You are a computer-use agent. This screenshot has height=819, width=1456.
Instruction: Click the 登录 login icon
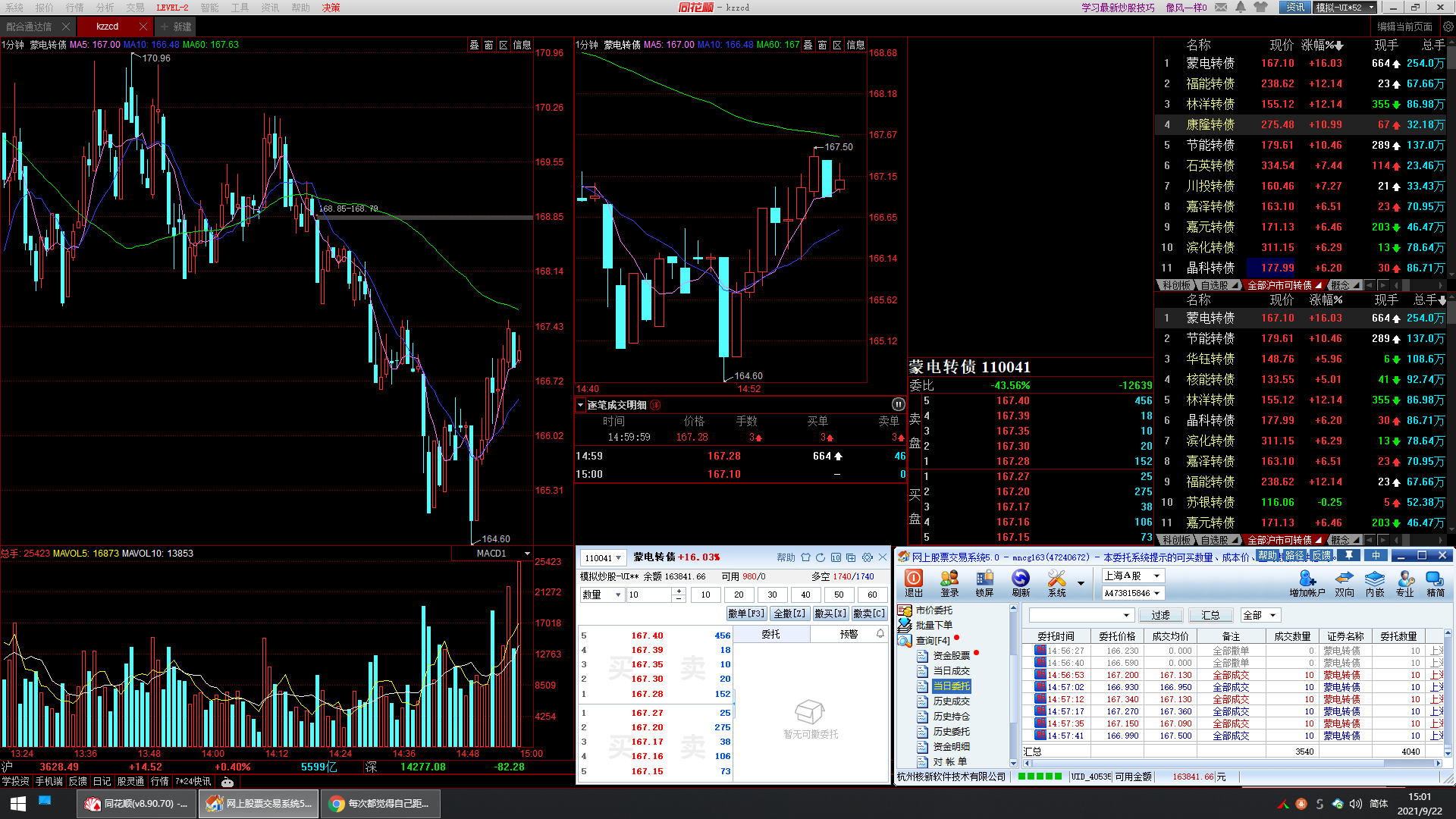(x=949, y=583)
